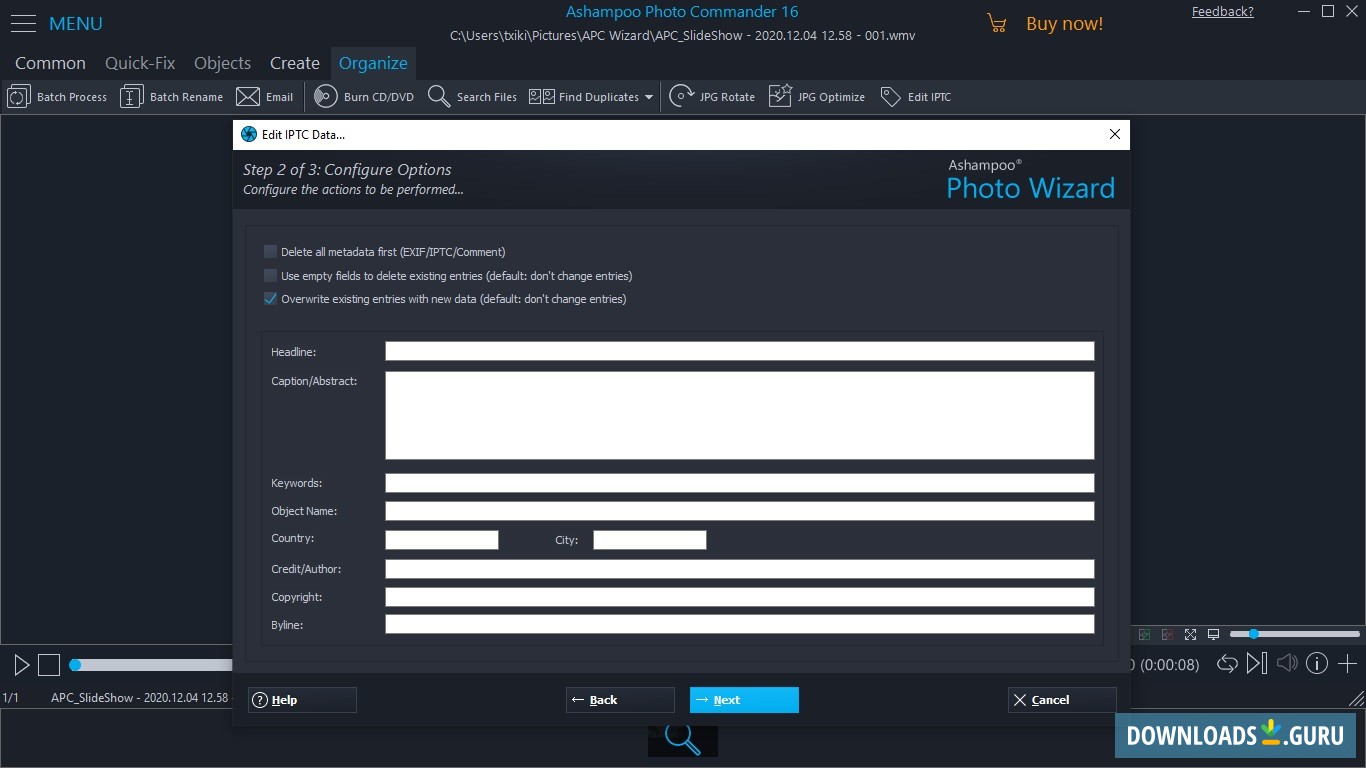The width and height of the screenshot is (1366, 768).
Task: Click inside the Headline input field
Action: (x=739, y=351)
